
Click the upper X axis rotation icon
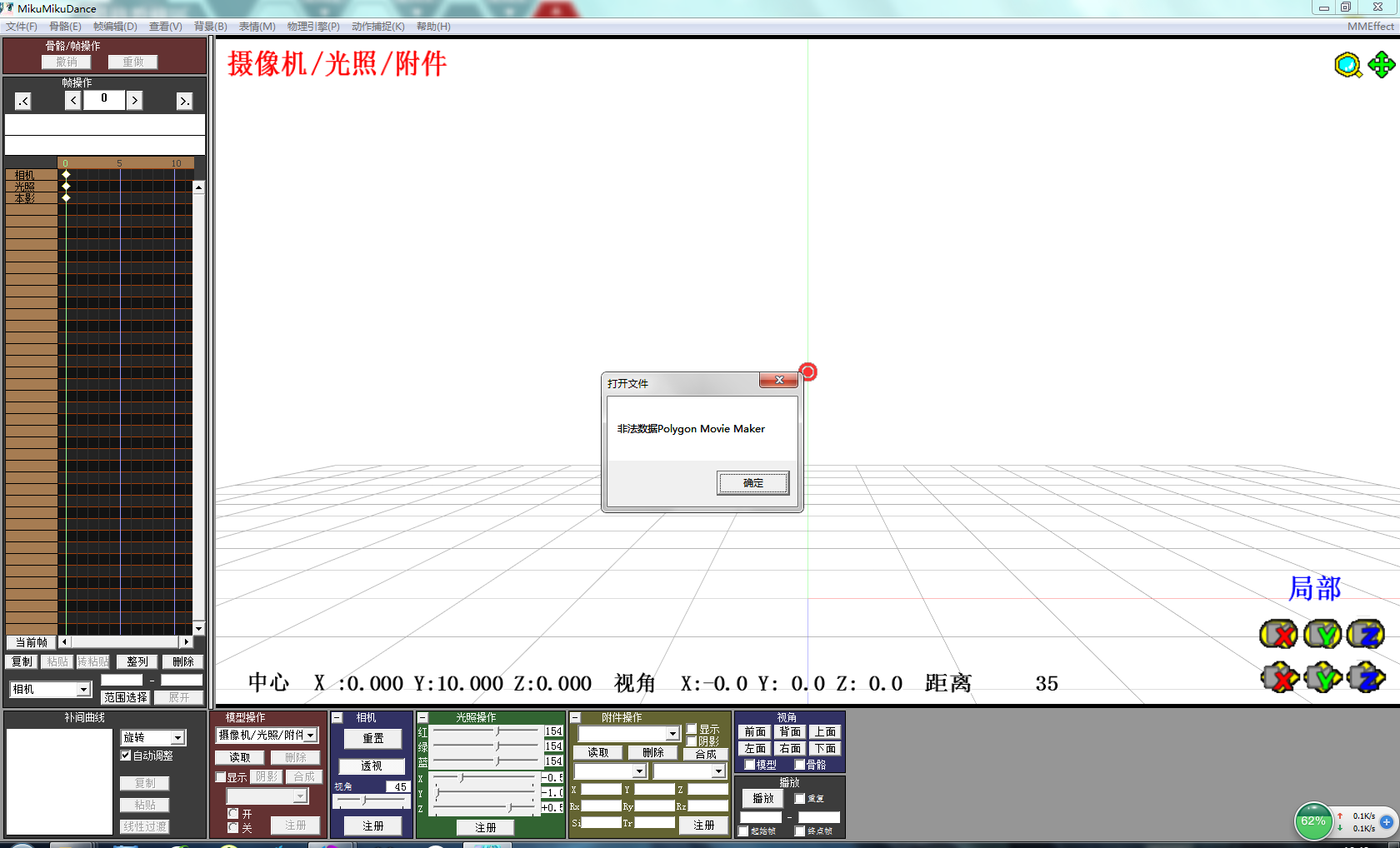tap(1278, 635)
